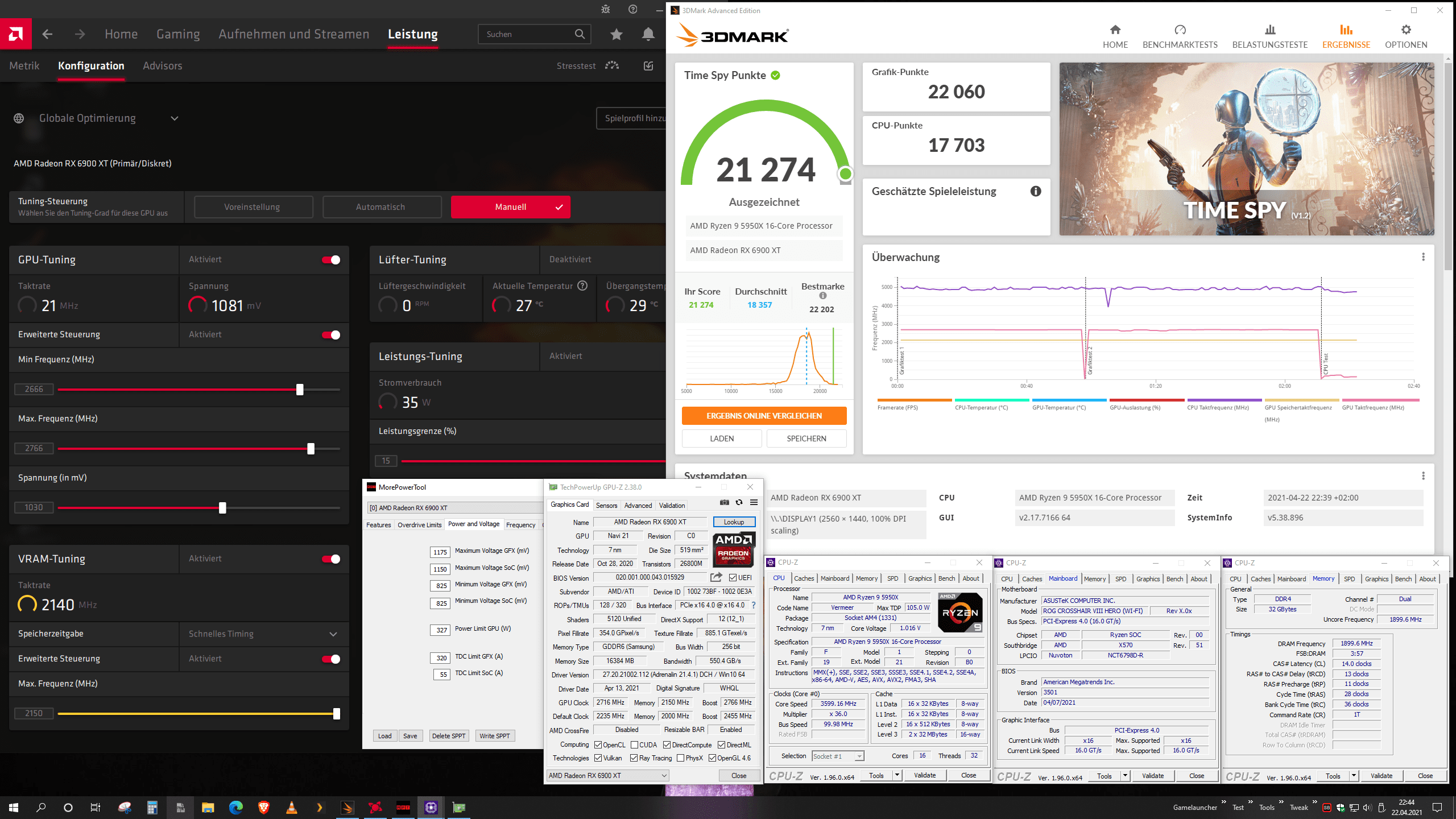1456x819 pixels.
Task: Open the bug report icon in Radeon title bar
Action: coord(605,9)
